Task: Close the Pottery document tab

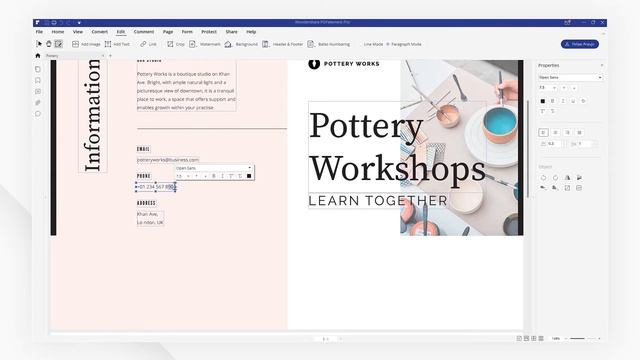Action: pyautogui.click(x=103, y=56)
